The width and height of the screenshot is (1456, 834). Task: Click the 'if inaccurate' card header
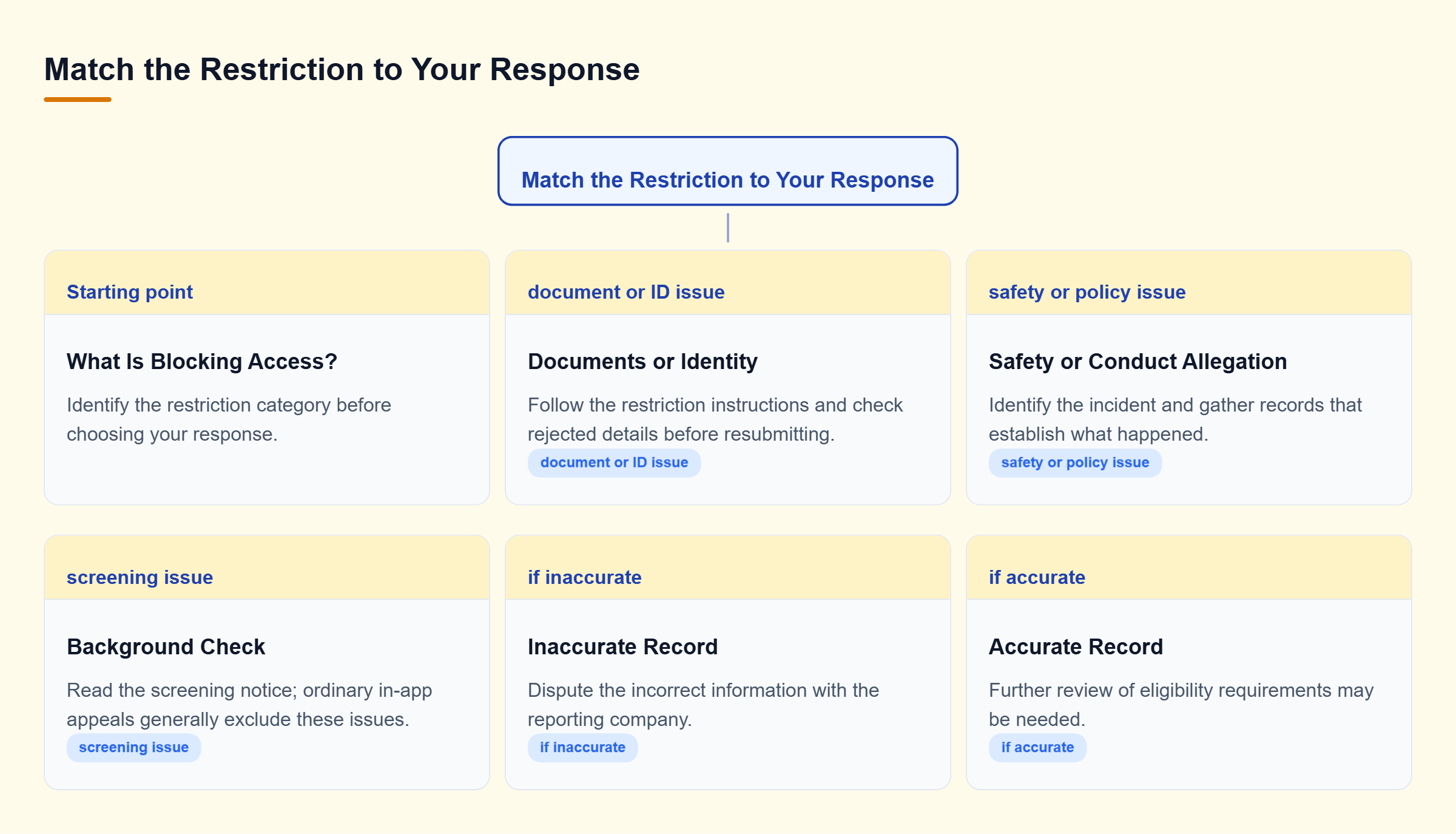[727, 568]
